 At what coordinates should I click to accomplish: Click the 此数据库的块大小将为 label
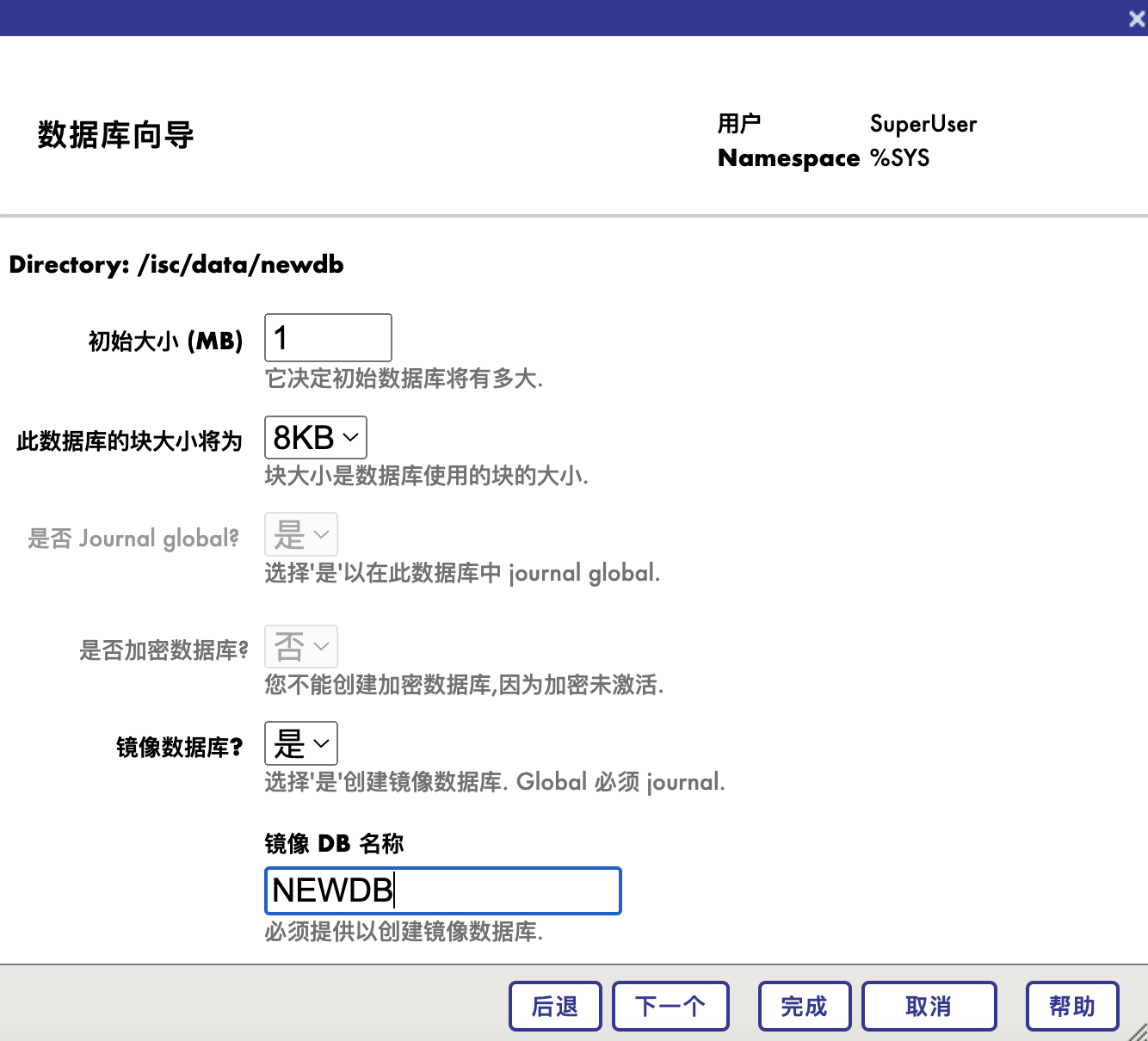coord(129,441)
